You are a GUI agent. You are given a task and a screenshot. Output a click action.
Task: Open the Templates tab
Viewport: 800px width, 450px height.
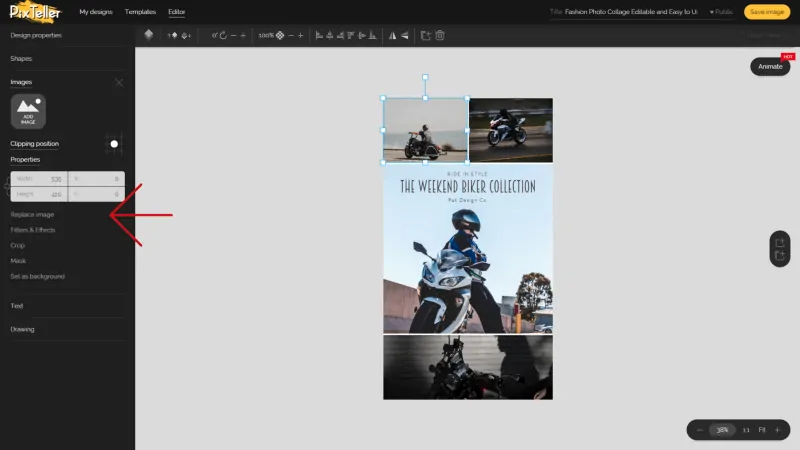[140, 12]
